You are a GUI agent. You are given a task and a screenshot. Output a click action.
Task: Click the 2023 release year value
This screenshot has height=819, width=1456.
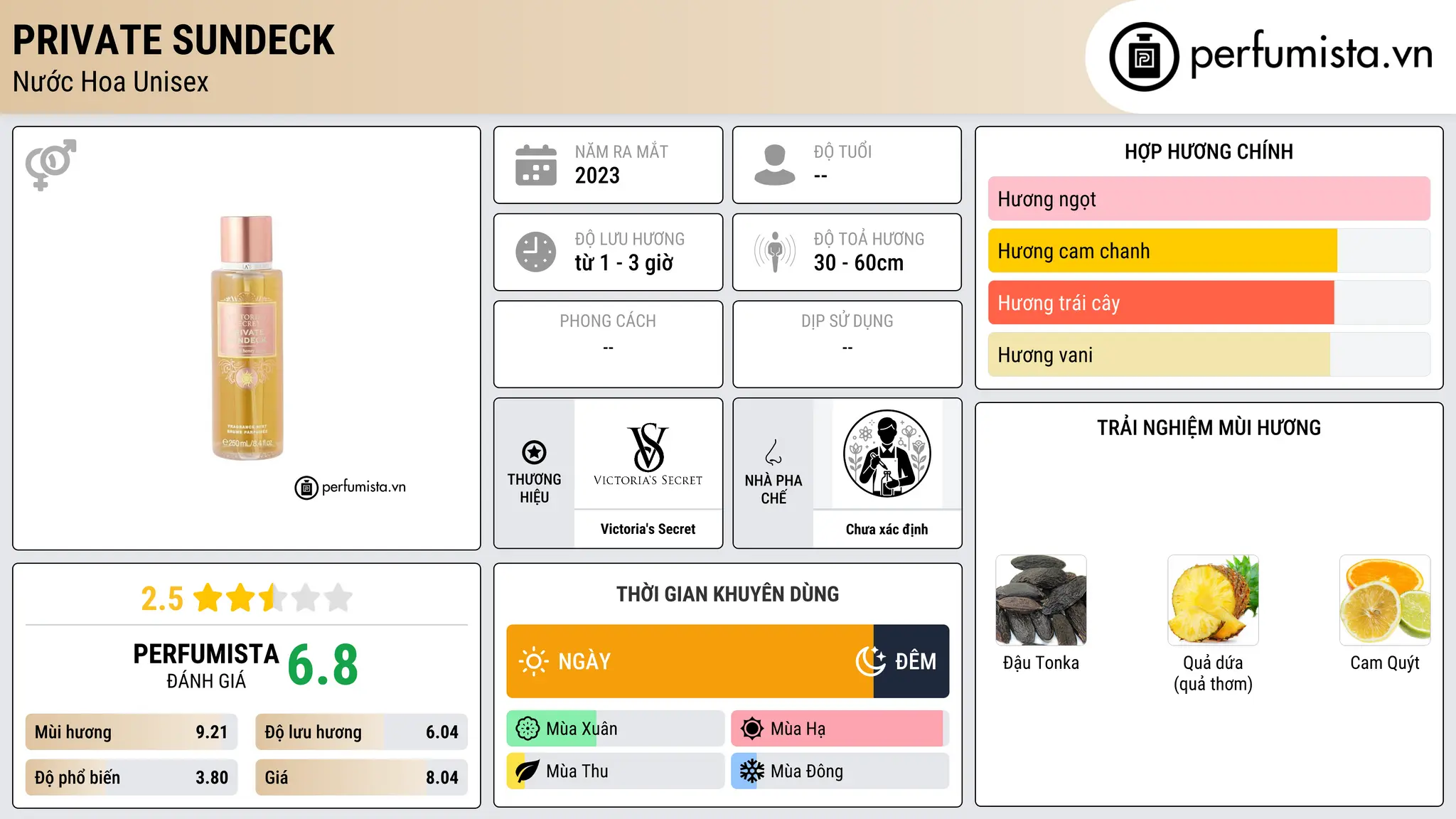coord(597,176)
